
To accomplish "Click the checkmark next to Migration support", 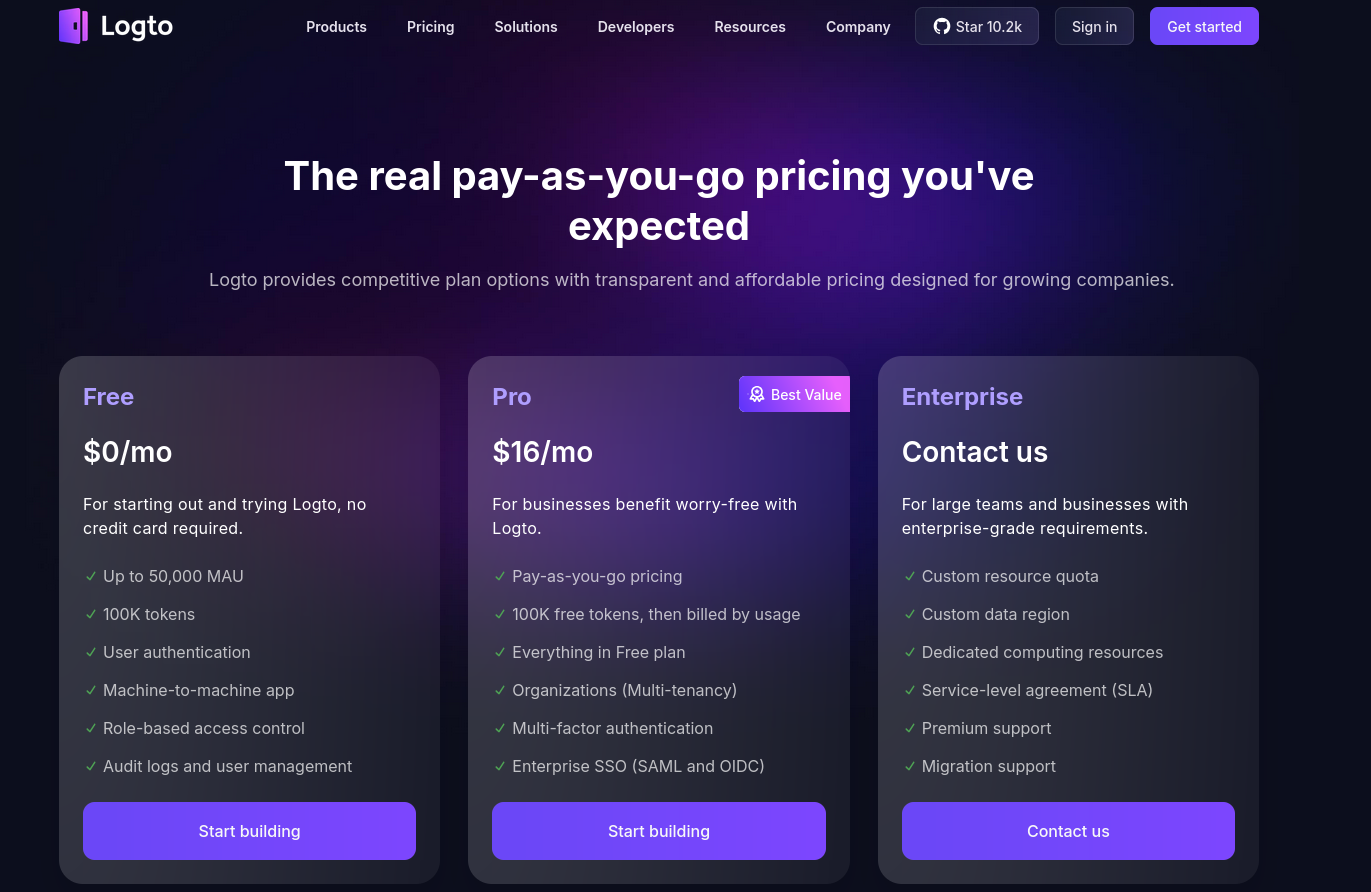I will tap(910, 767).
